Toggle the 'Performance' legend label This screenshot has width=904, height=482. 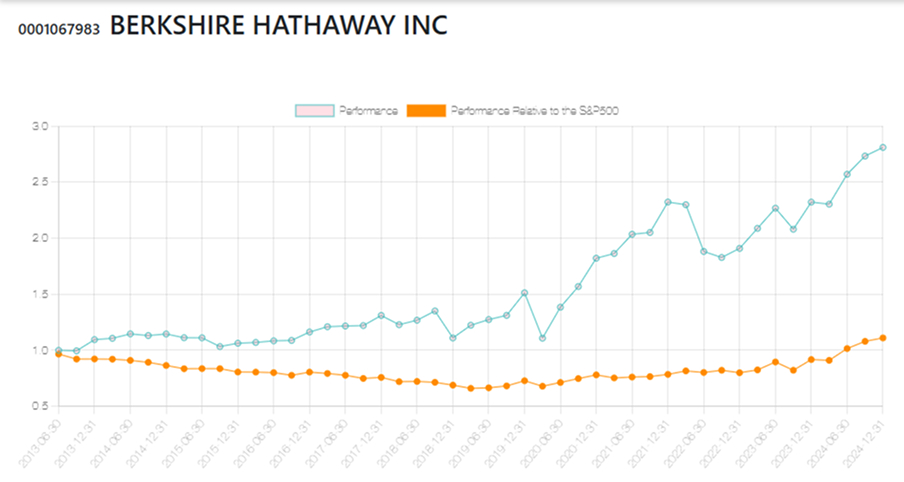click(368, 111)
